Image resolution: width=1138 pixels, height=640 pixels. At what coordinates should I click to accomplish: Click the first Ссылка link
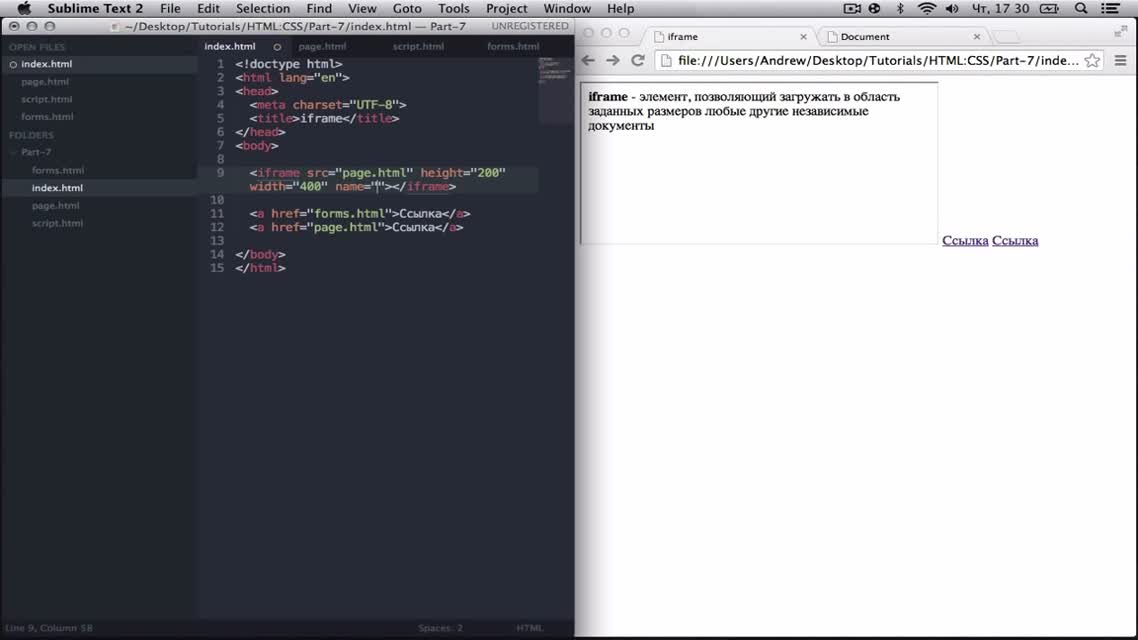965,240
